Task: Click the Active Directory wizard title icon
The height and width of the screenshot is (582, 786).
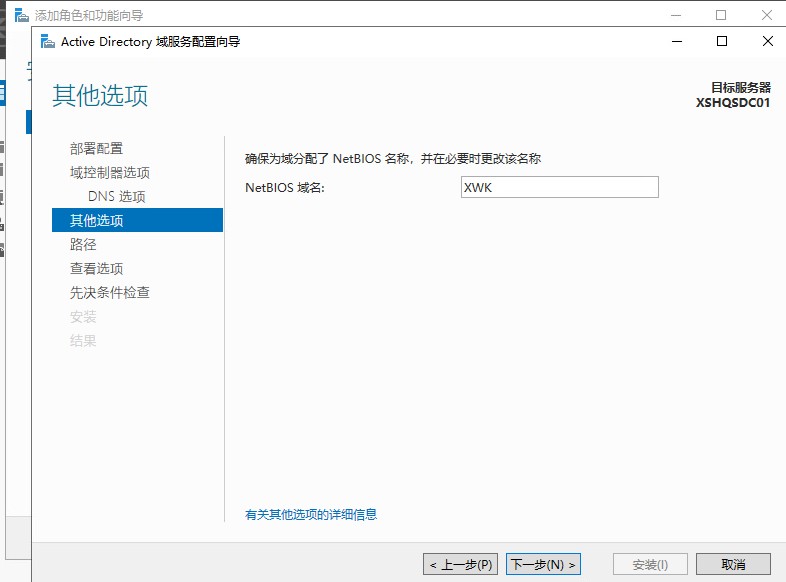Action: pyautogui.click(x=48, y=42)
